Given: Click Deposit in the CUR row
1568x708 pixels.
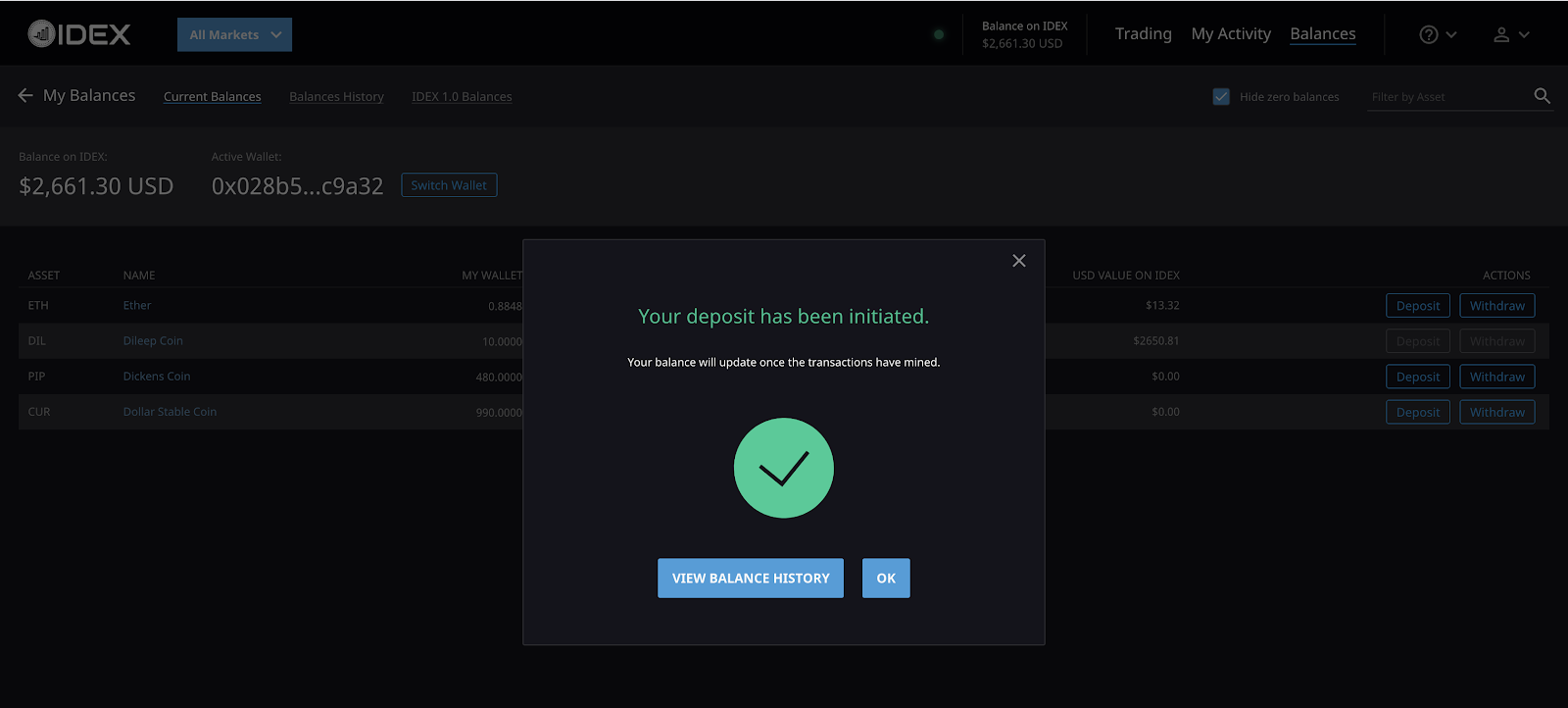Looking at the screenshot, I should pyautogui.click(x=1418, y=413).
